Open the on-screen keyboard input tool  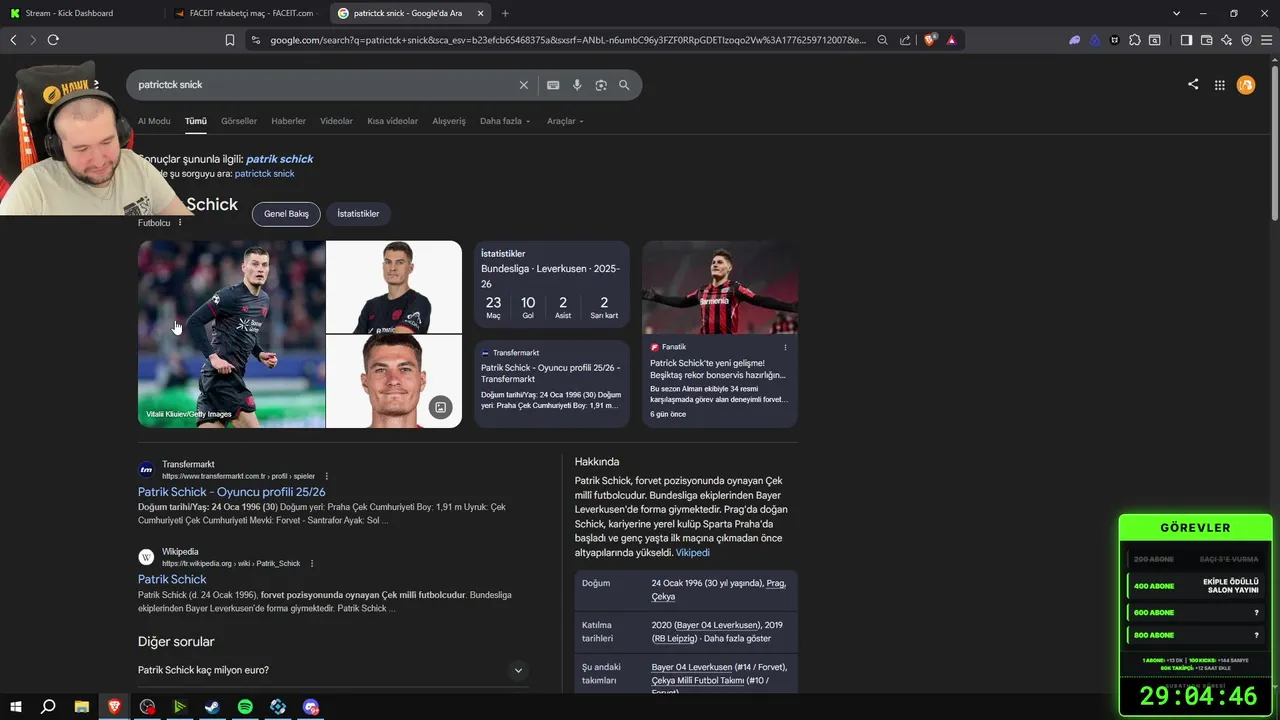pyautogui.click(x=553, y=85)
